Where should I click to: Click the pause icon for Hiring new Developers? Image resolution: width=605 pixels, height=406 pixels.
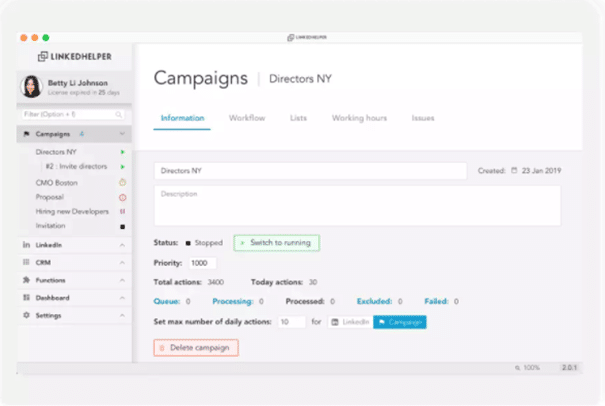point(122,211)
